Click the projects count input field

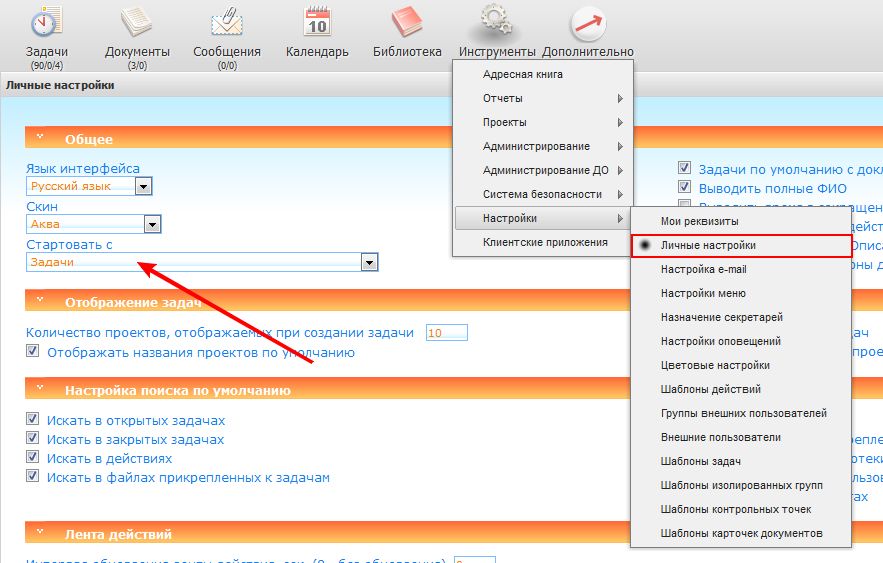coord(446,333)
